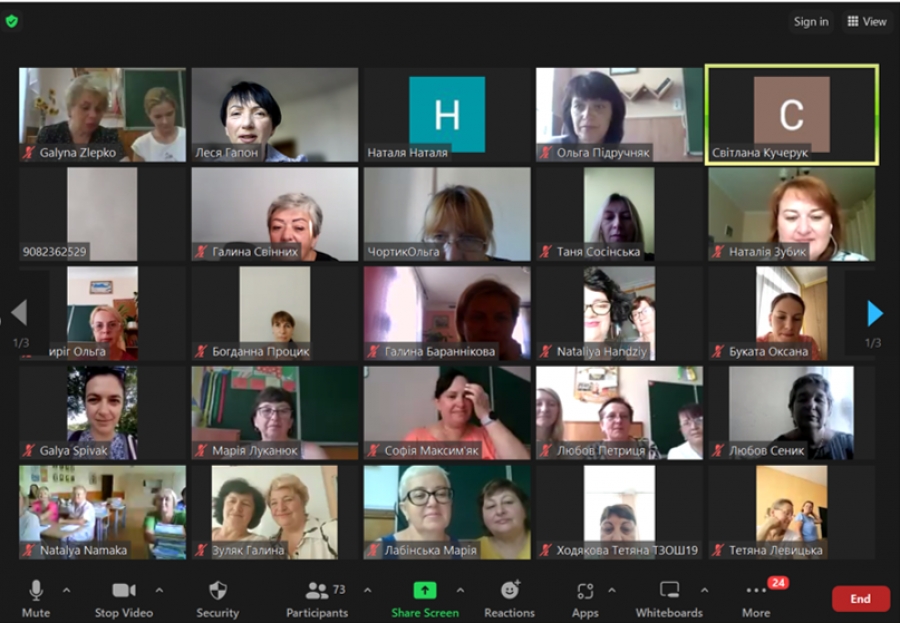Expand the arrow next to Participants
Screen dimensions: 900x623
coord(367,590)
